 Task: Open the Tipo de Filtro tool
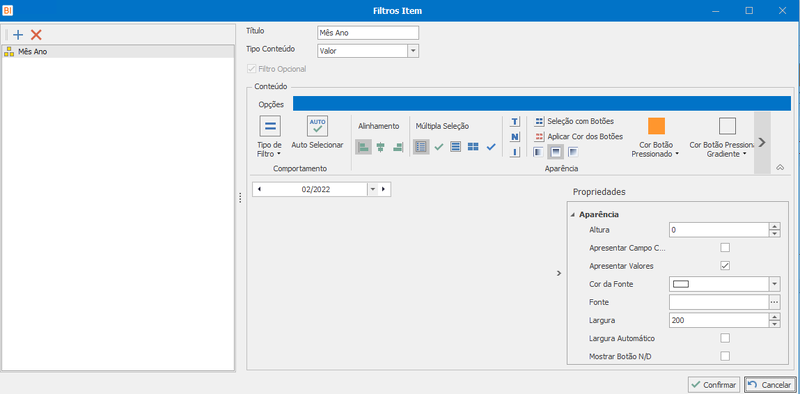pyautogui.click(x=269, y=136)
